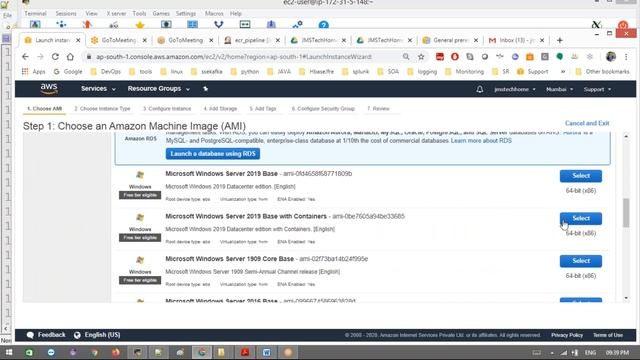Open Learn more about RDS link
This screenshot has height=360, width=640.
click(481, 140)
